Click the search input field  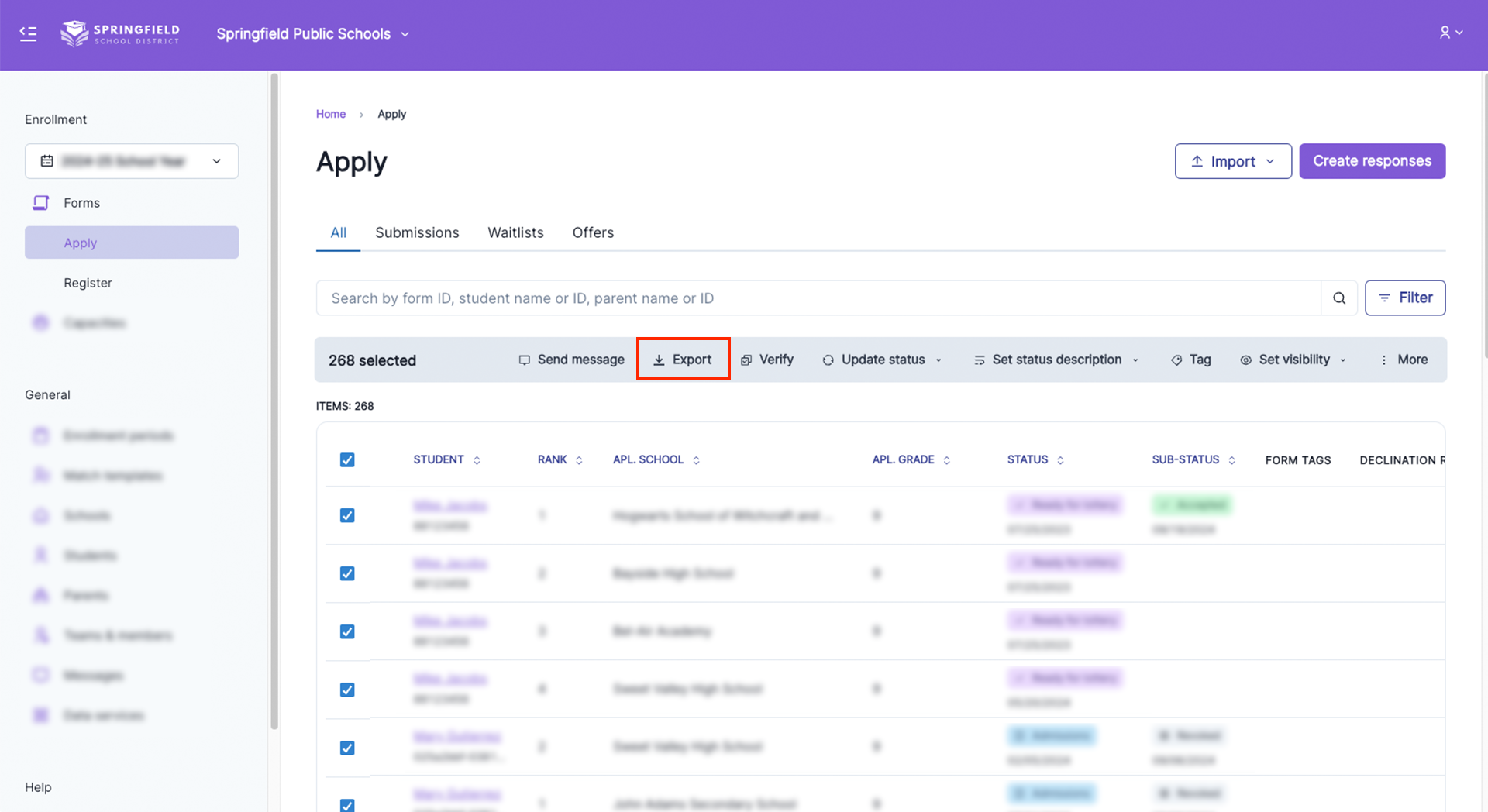(x=818, y=298)
